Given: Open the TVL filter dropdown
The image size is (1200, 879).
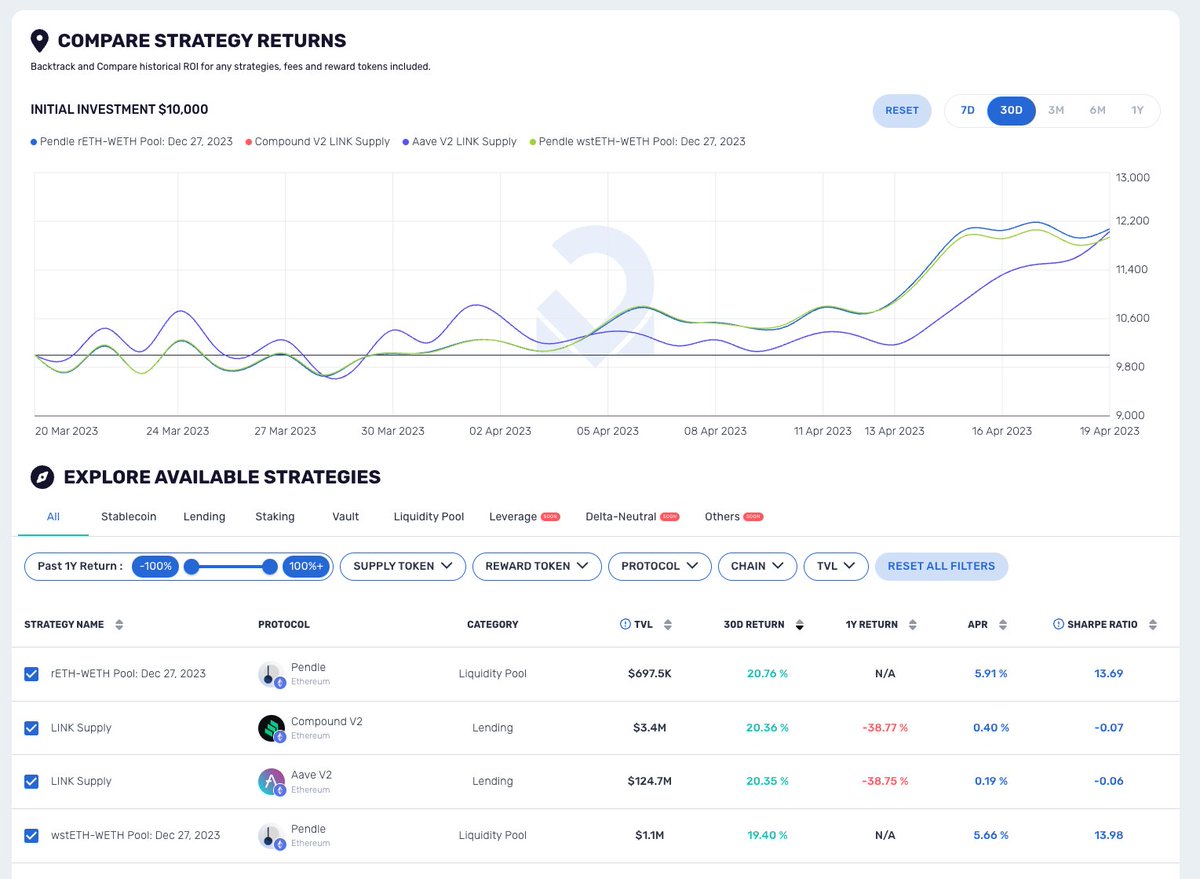Looking at the screenshot, I should (836, 566).
